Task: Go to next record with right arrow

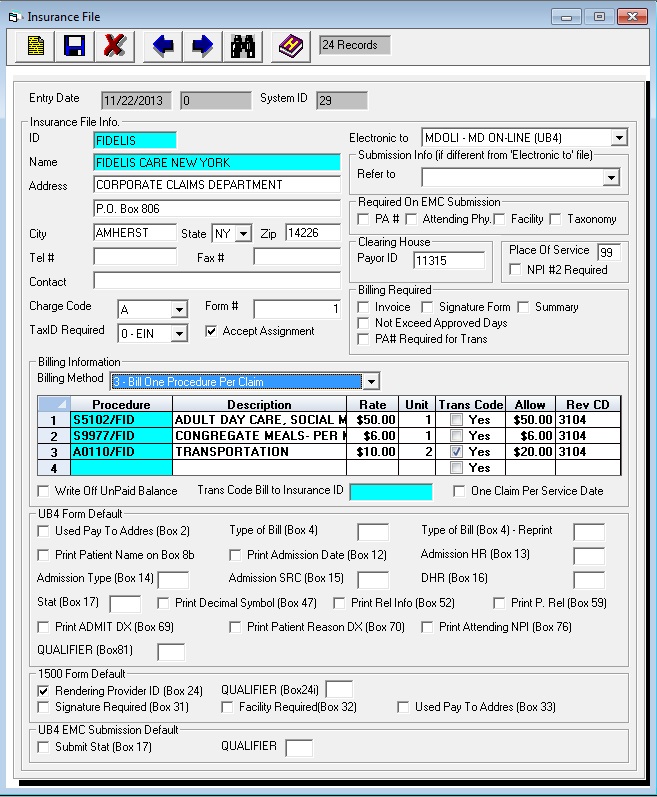Action: [x=202, y=46]
